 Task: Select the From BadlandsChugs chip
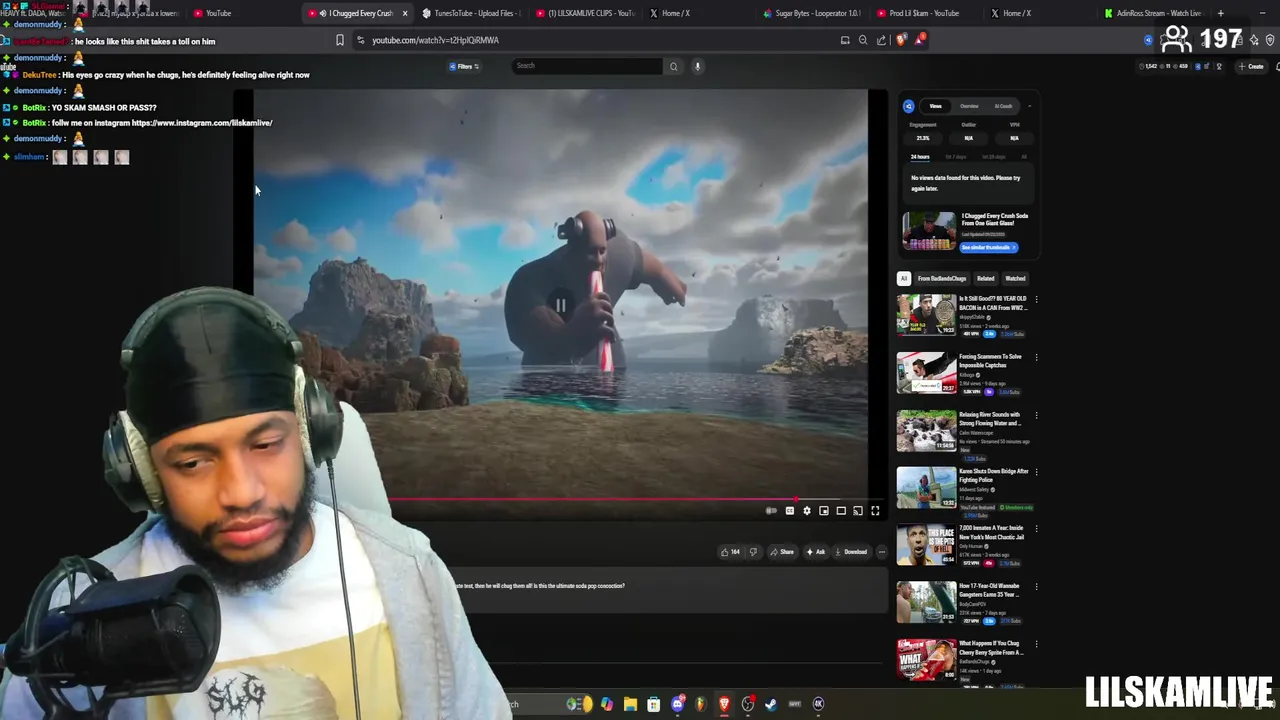click(x=942, y=279)
